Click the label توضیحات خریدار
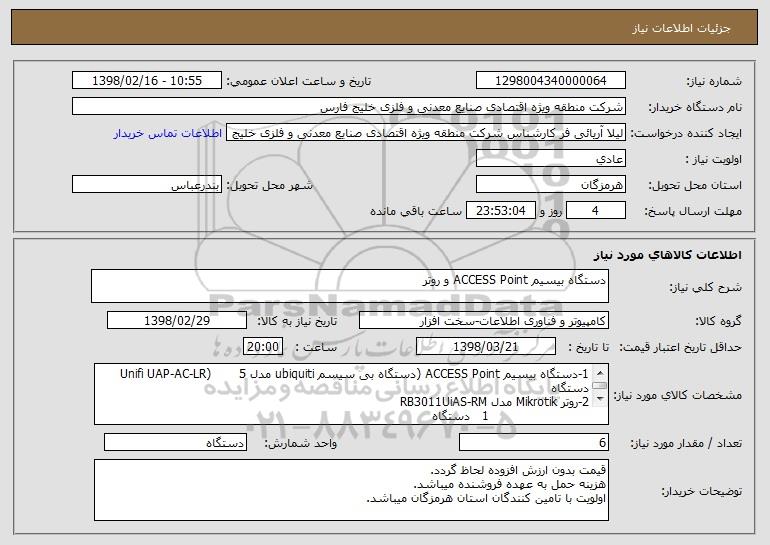This screenshot has width=770, height=545. tap(702, 491)
